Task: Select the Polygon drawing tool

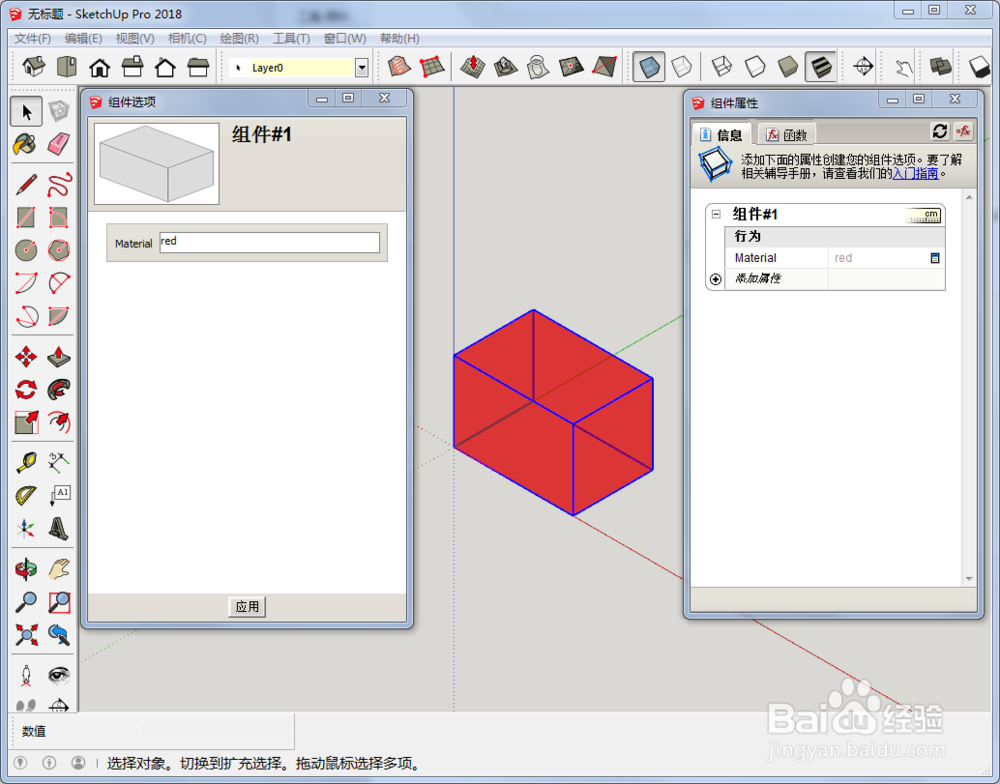Action: (59, 250)
